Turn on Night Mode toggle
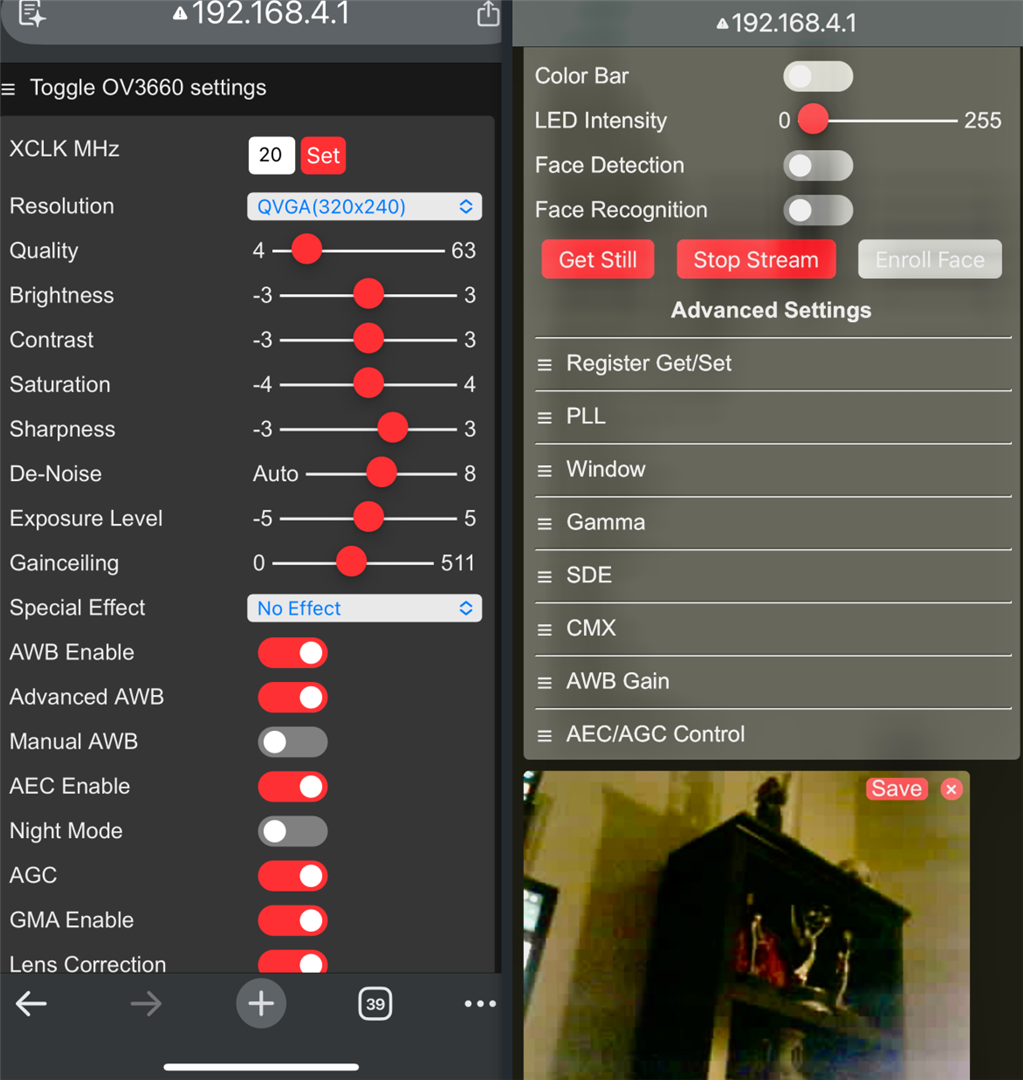1023x1080 pixels. (292, 831)
